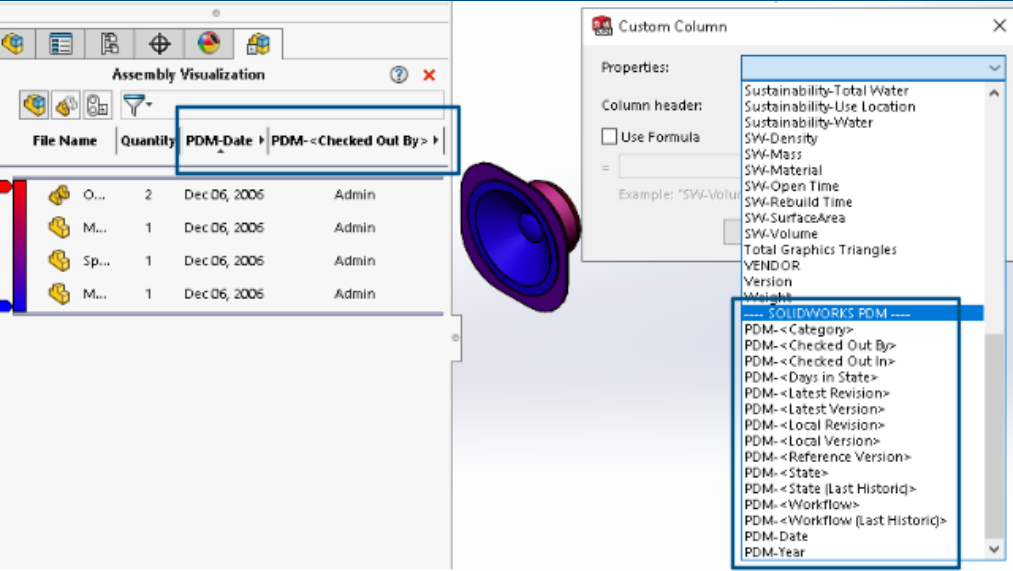Select the 'Sp...' part icon

pos(59,260)
